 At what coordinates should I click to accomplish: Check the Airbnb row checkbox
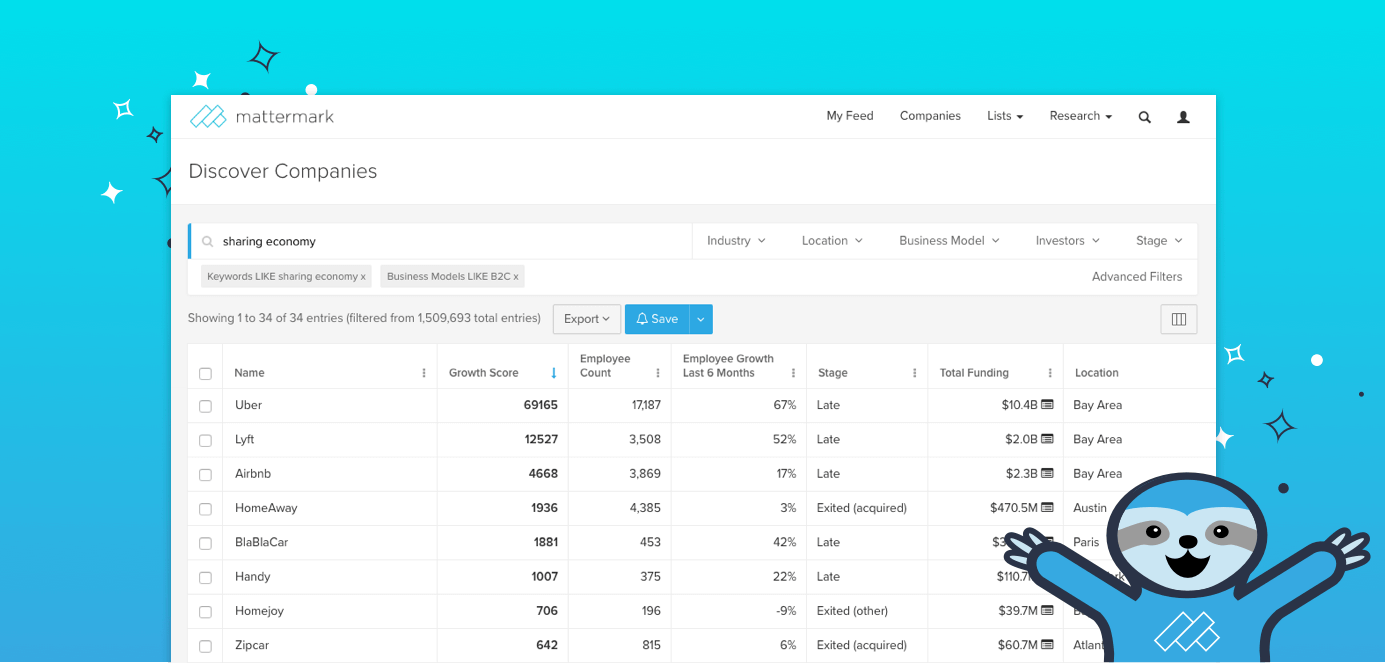point(205,474)
